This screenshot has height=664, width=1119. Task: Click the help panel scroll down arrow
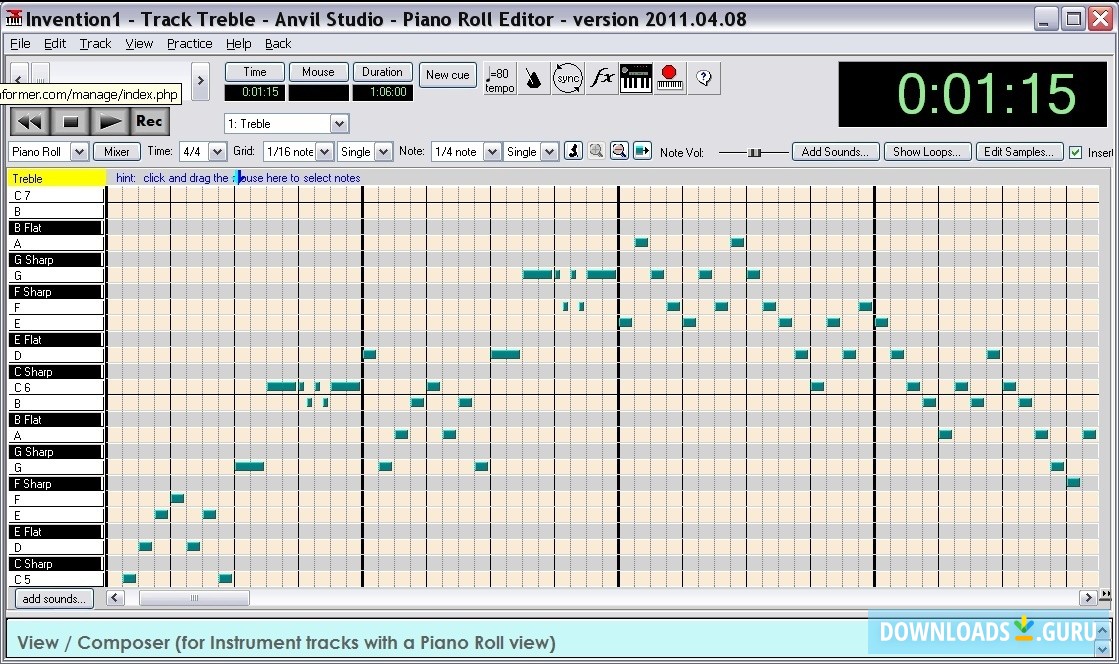[x=1103, y=649]
